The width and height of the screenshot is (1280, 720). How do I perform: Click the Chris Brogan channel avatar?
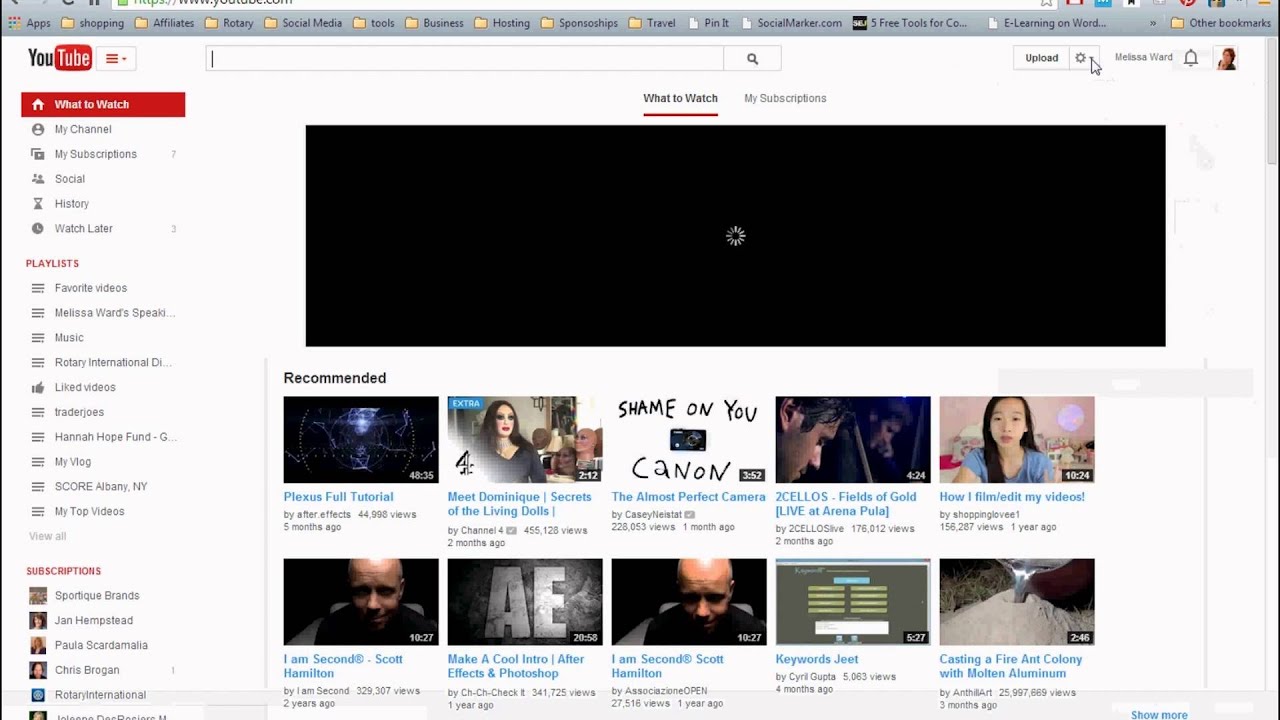tap(38, 670)
